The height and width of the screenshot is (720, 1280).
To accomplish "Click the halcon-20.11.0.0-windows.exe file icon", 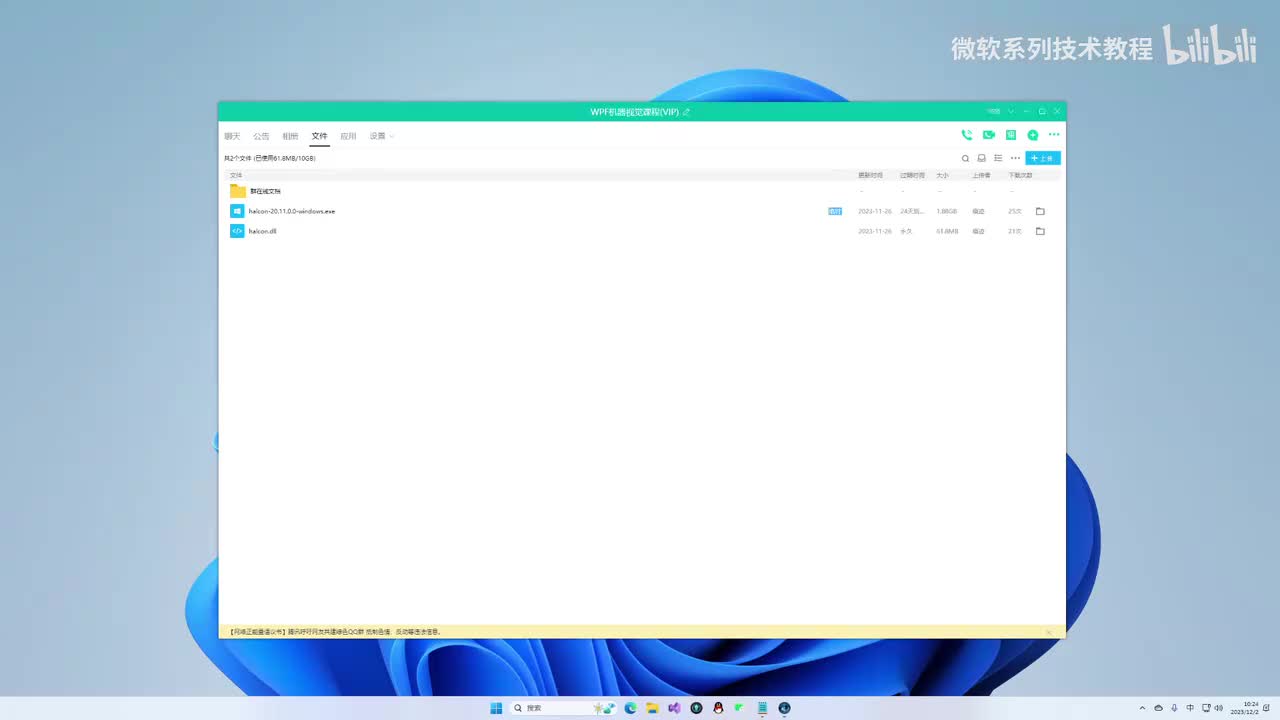I will coord(237,211).
